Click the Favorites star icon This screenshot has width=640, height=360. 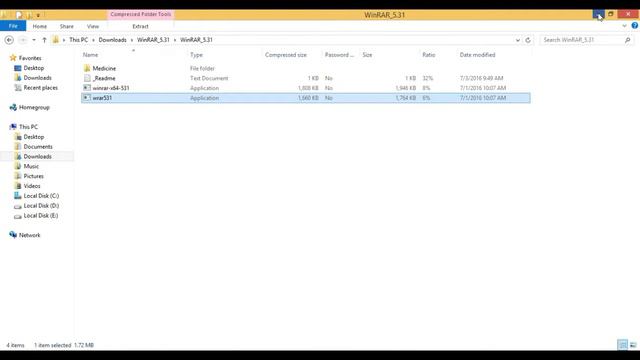[x=13, y=58]
